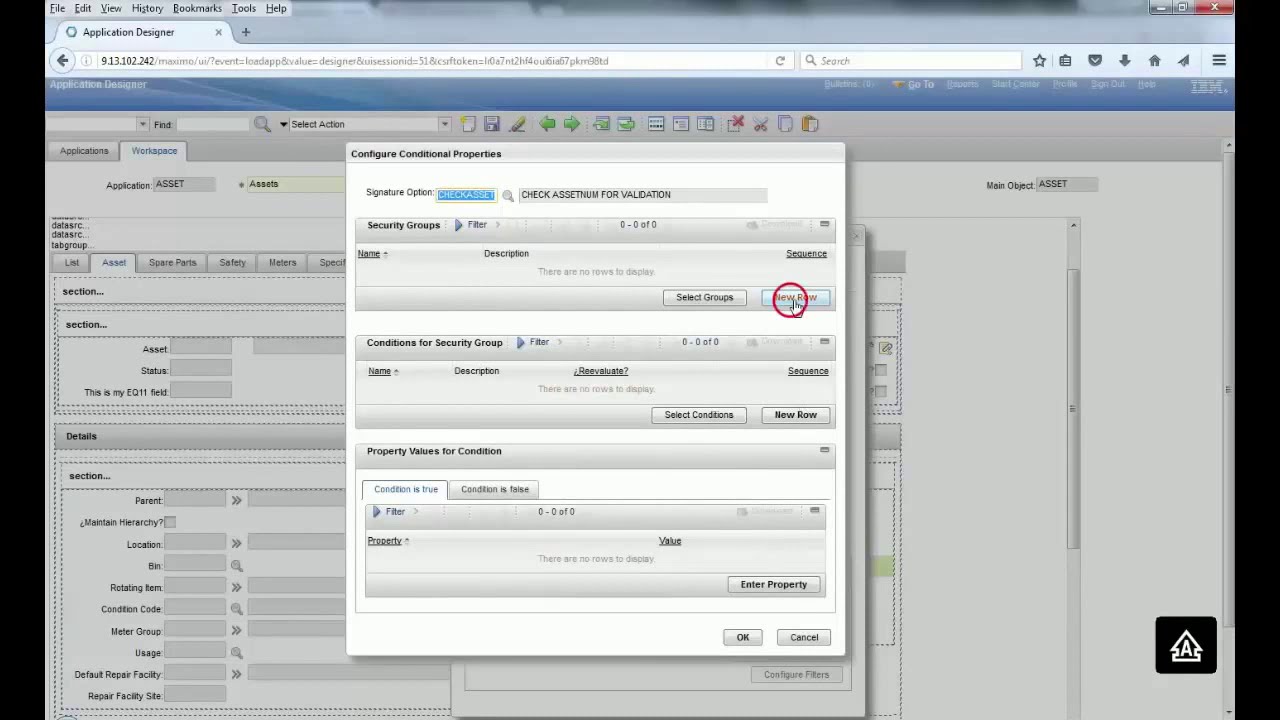Open the Usage field lookup icon

[x=237, y=653]
